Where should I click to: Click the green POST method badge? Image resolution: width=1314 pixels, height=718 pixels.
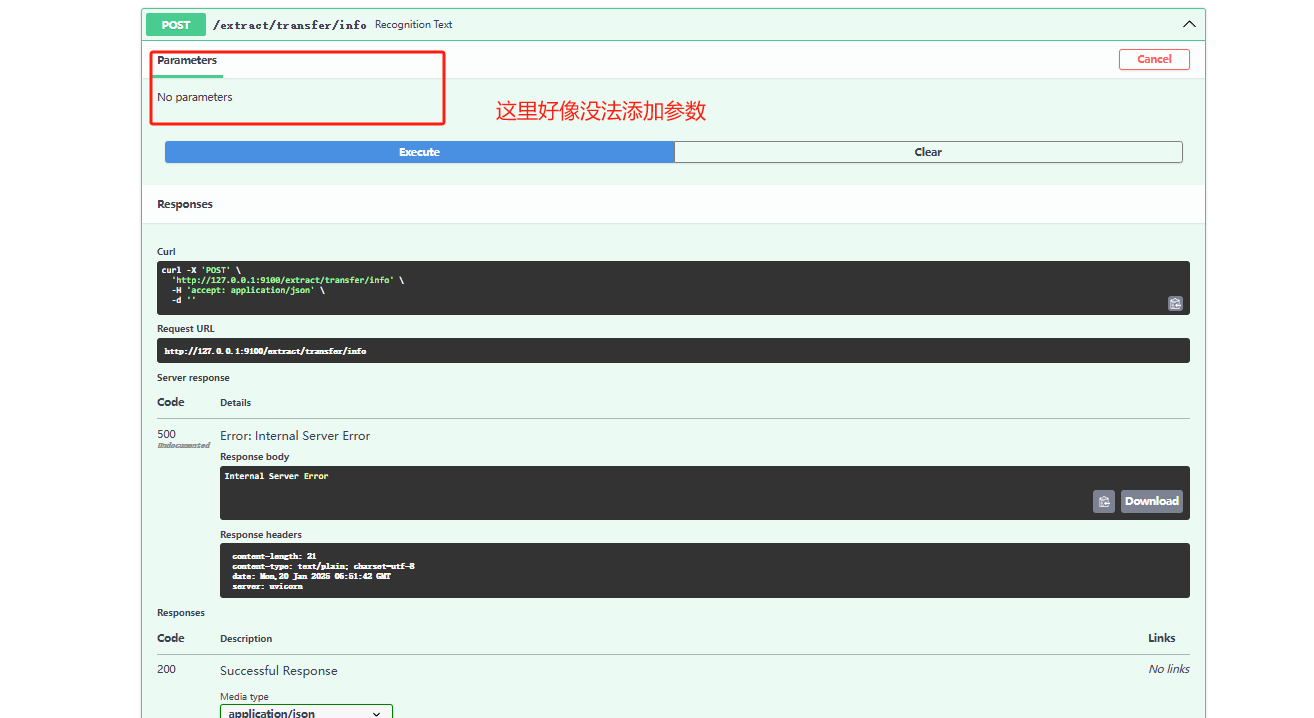click(x=176, y=25)
